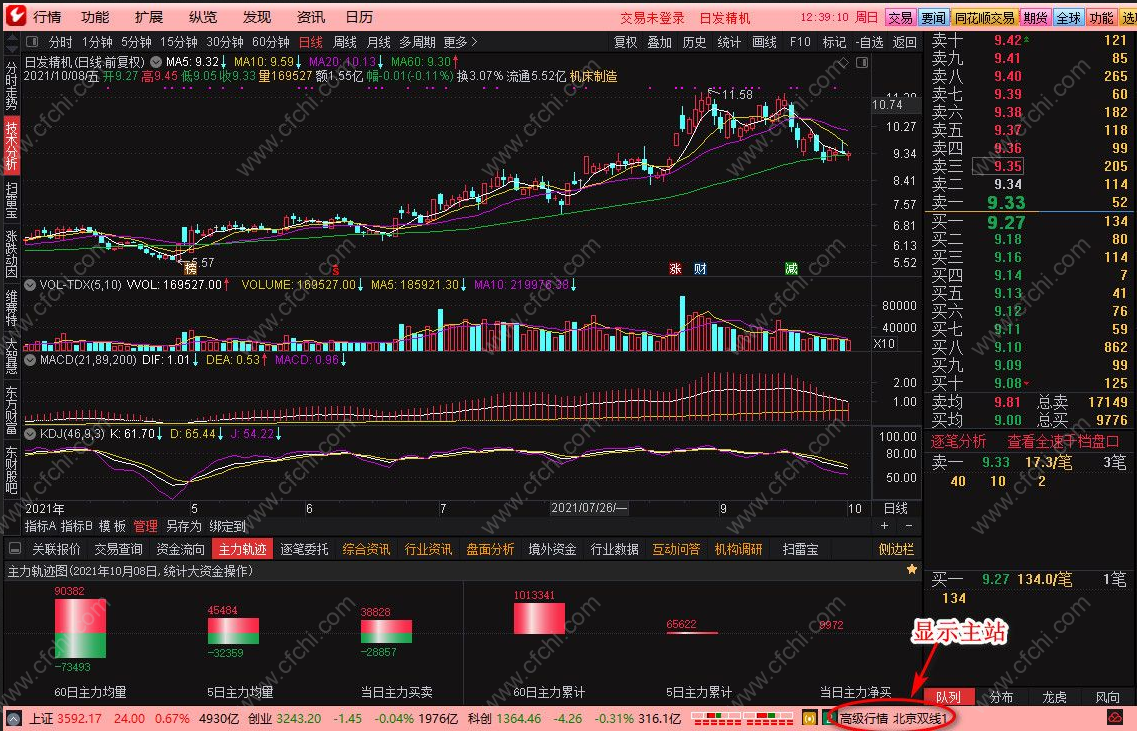Select the 队列 tab at bottom right
Screen dimensions: 1137x731
point(948,696)
